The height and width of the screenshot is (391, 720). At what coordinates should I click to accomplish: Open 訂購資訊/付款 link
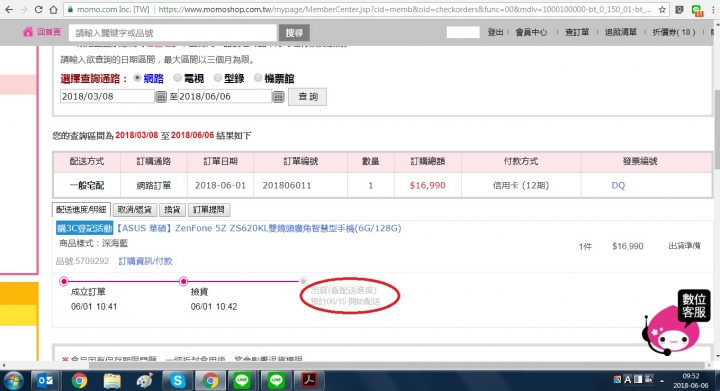145,261
